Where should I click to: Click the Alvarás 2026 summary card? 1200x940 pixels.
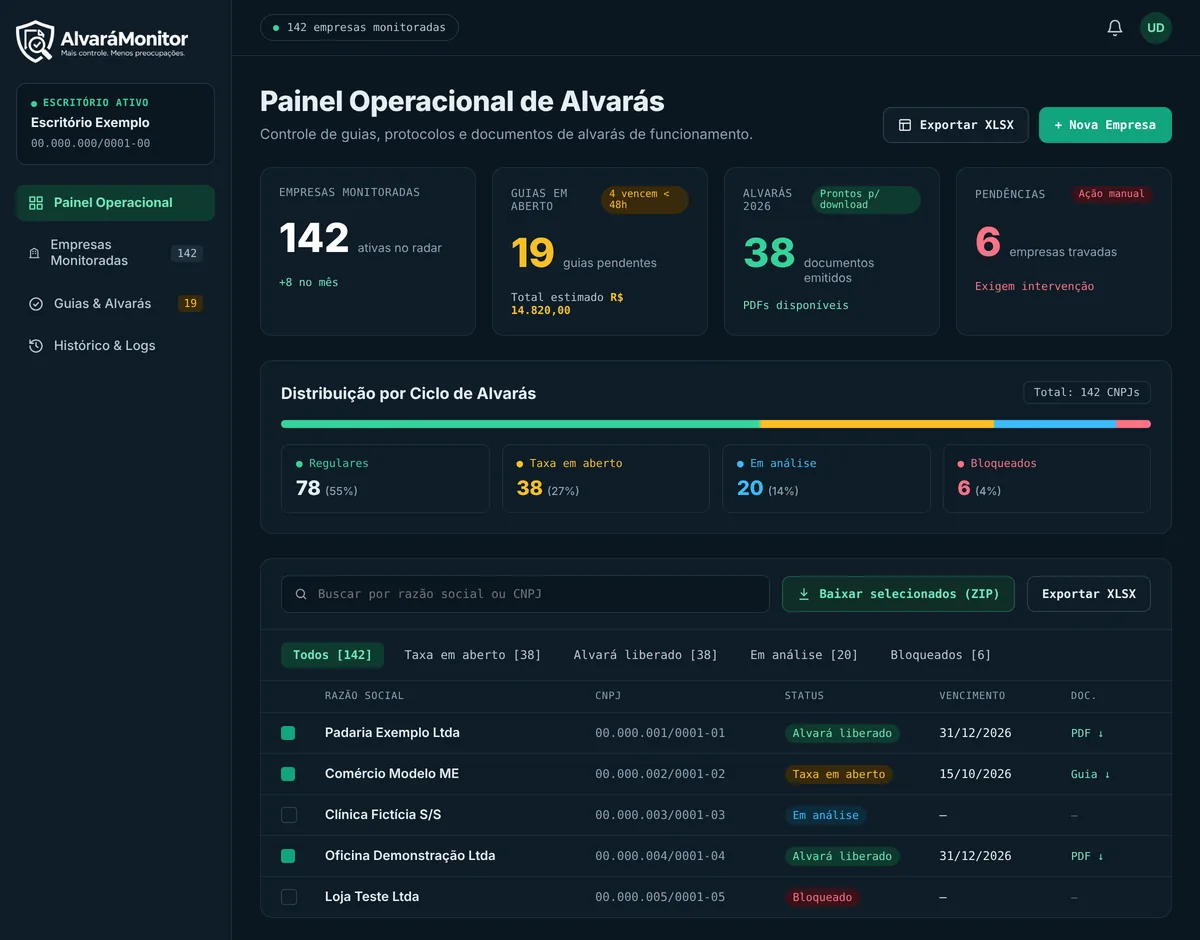tap(832, 251)
